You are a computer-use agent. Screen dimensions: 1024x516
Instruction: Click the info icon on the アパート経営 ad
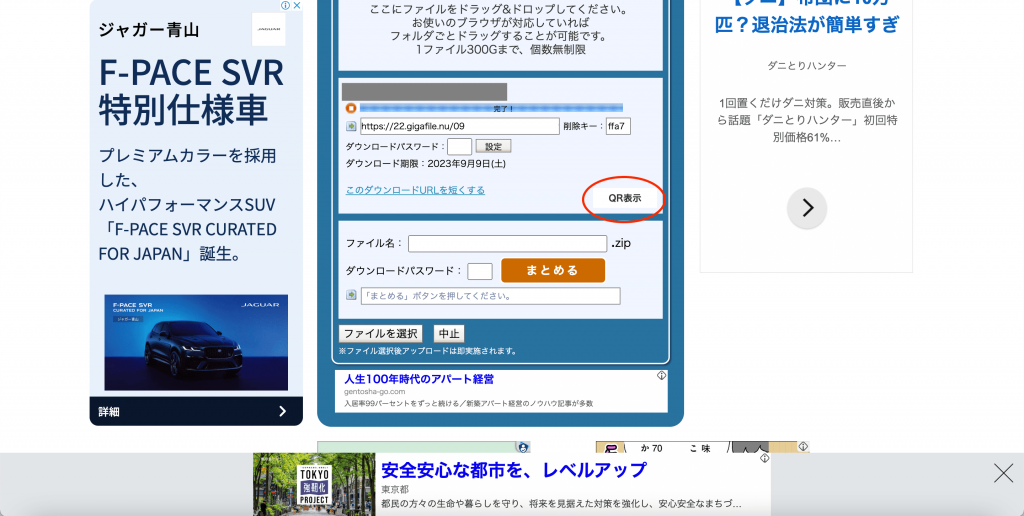pos(661,376)
